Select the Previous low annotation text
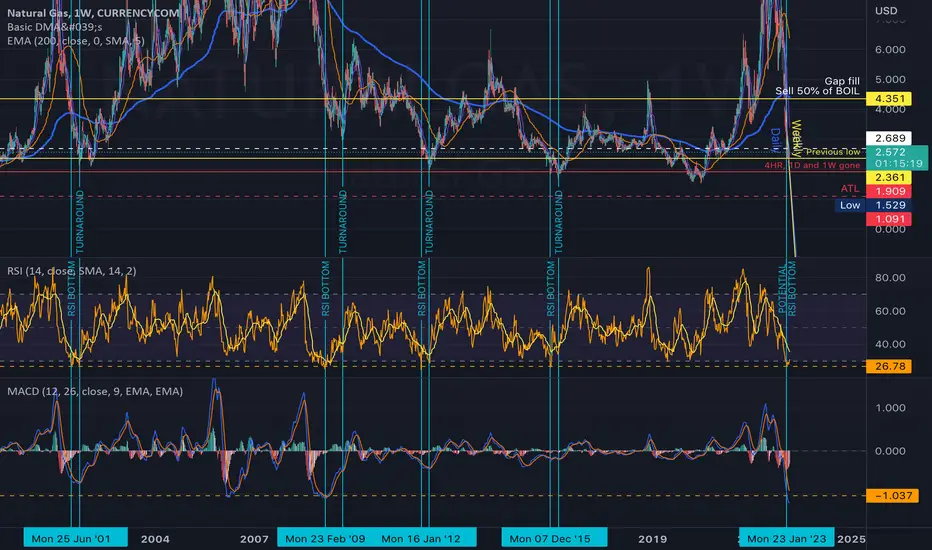The image size is (932, 550). [833, 152]
